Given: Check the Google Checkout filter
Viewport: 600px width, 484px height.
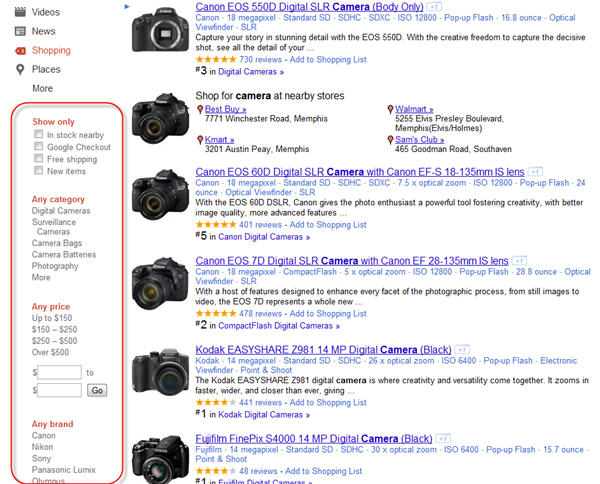Looking at the screenshot, I should tap(38, 147).
